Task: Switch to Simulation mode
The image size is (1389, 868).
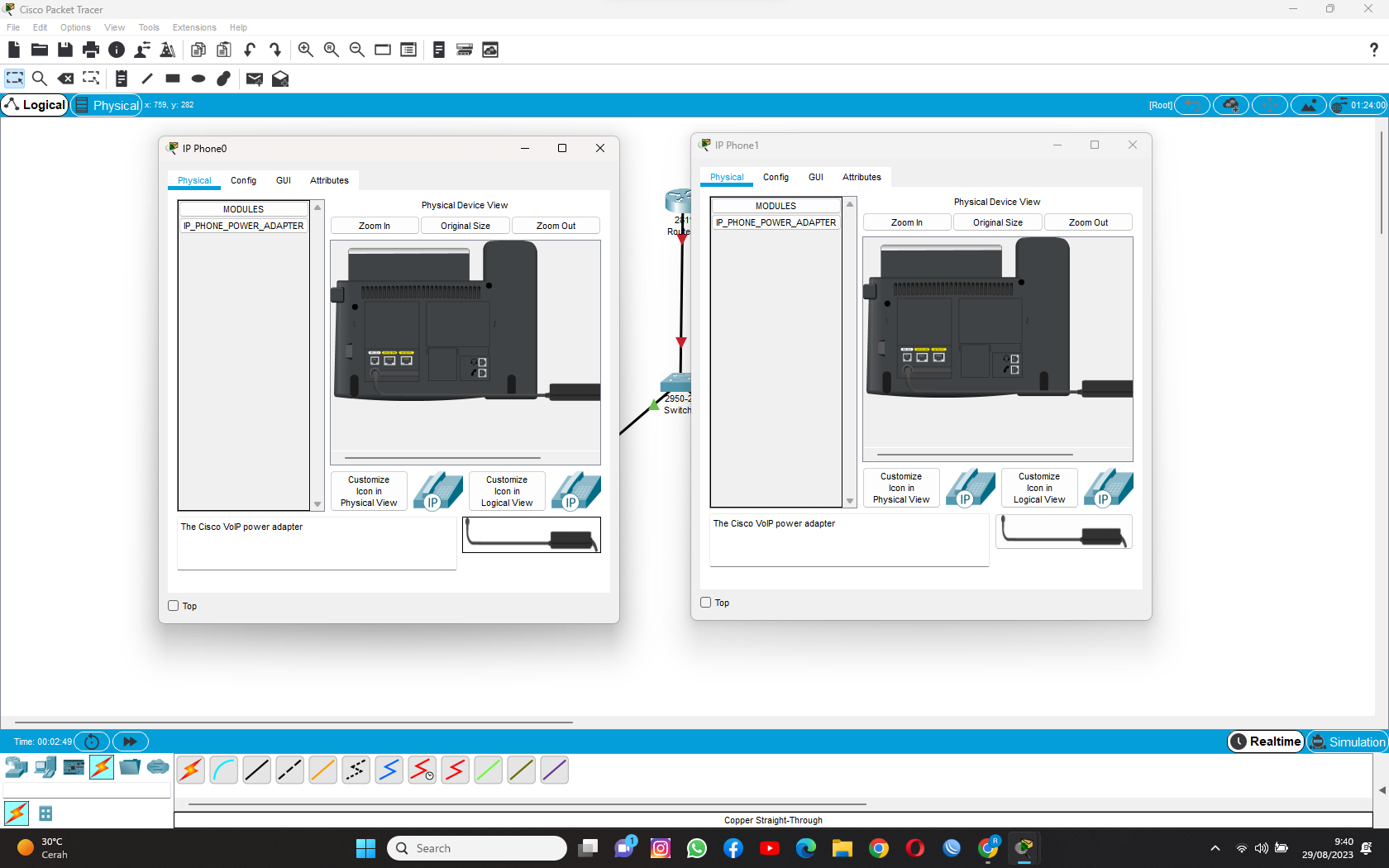Action: (x=1348, y=742)
